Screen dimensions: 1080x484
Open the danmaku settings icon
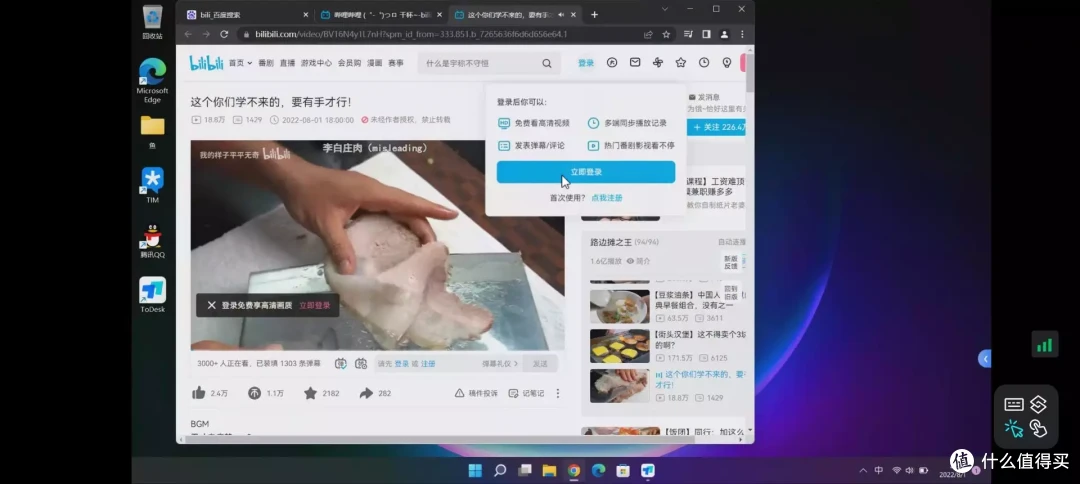point(361,364)
